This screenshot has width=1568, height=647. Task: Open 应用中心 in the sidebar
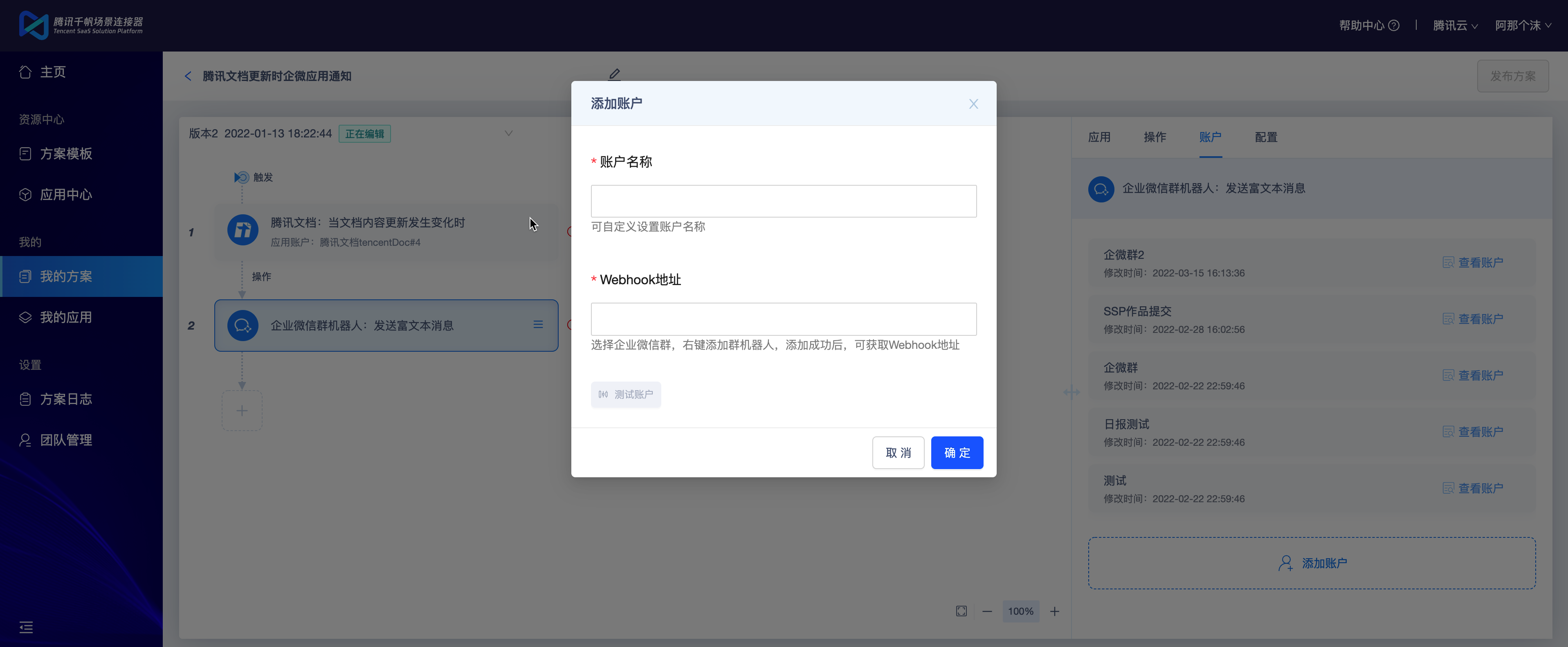81,194
